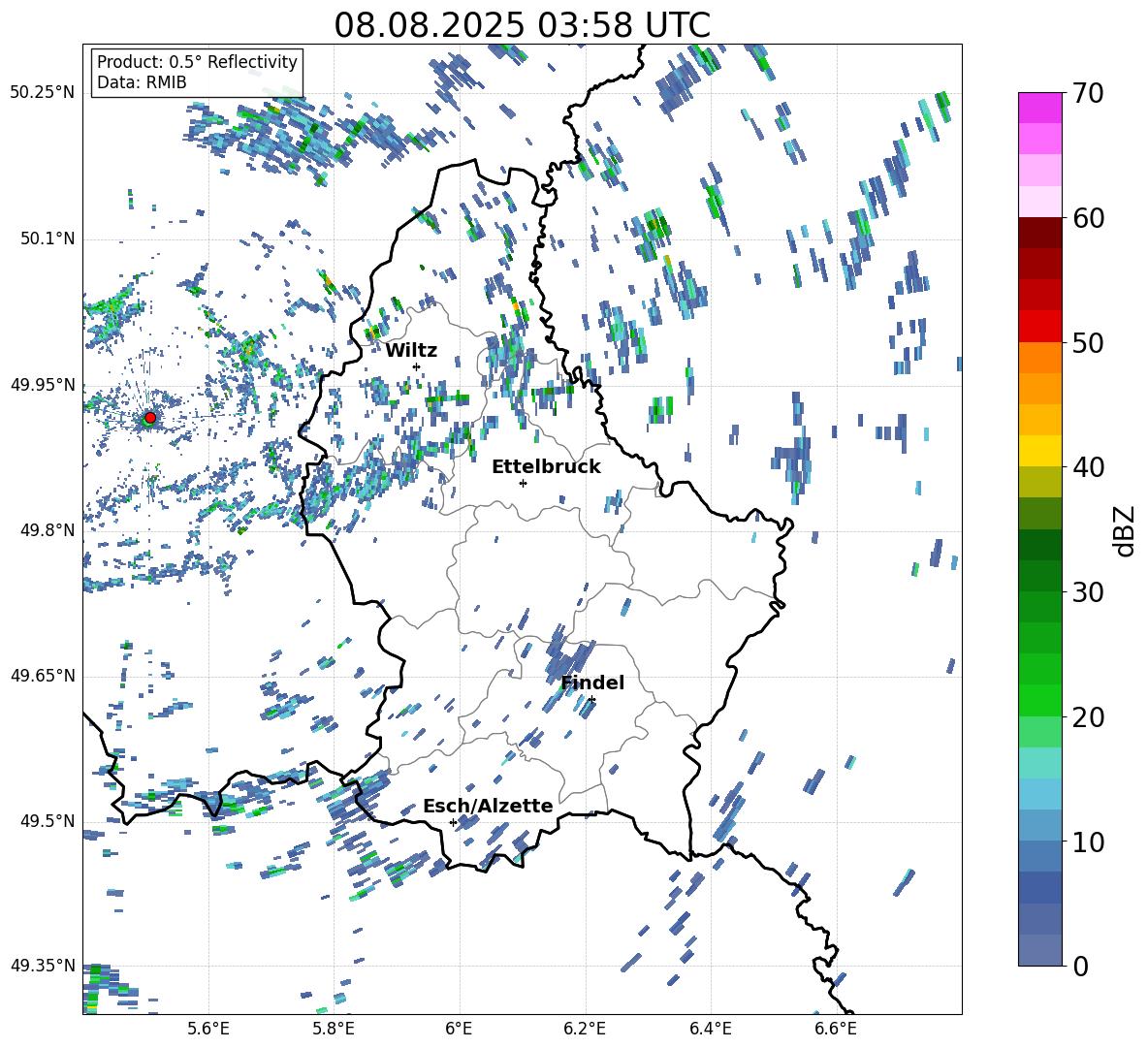
Task: Click the 50.1°N latitude label
Action: [48, 238]
